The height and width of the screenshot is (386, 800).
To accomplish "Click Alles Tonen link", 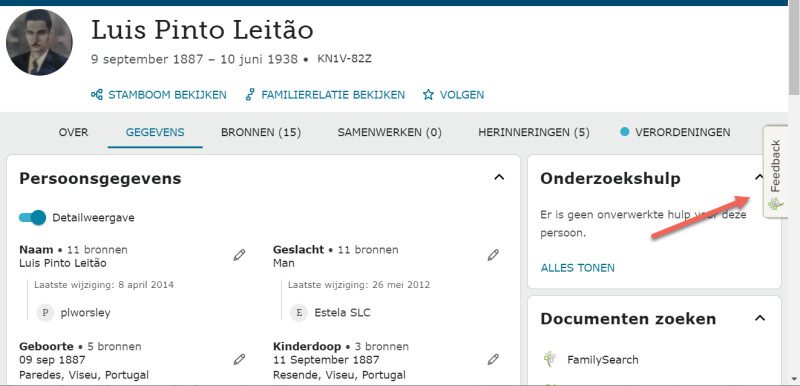I will [578, 268].
